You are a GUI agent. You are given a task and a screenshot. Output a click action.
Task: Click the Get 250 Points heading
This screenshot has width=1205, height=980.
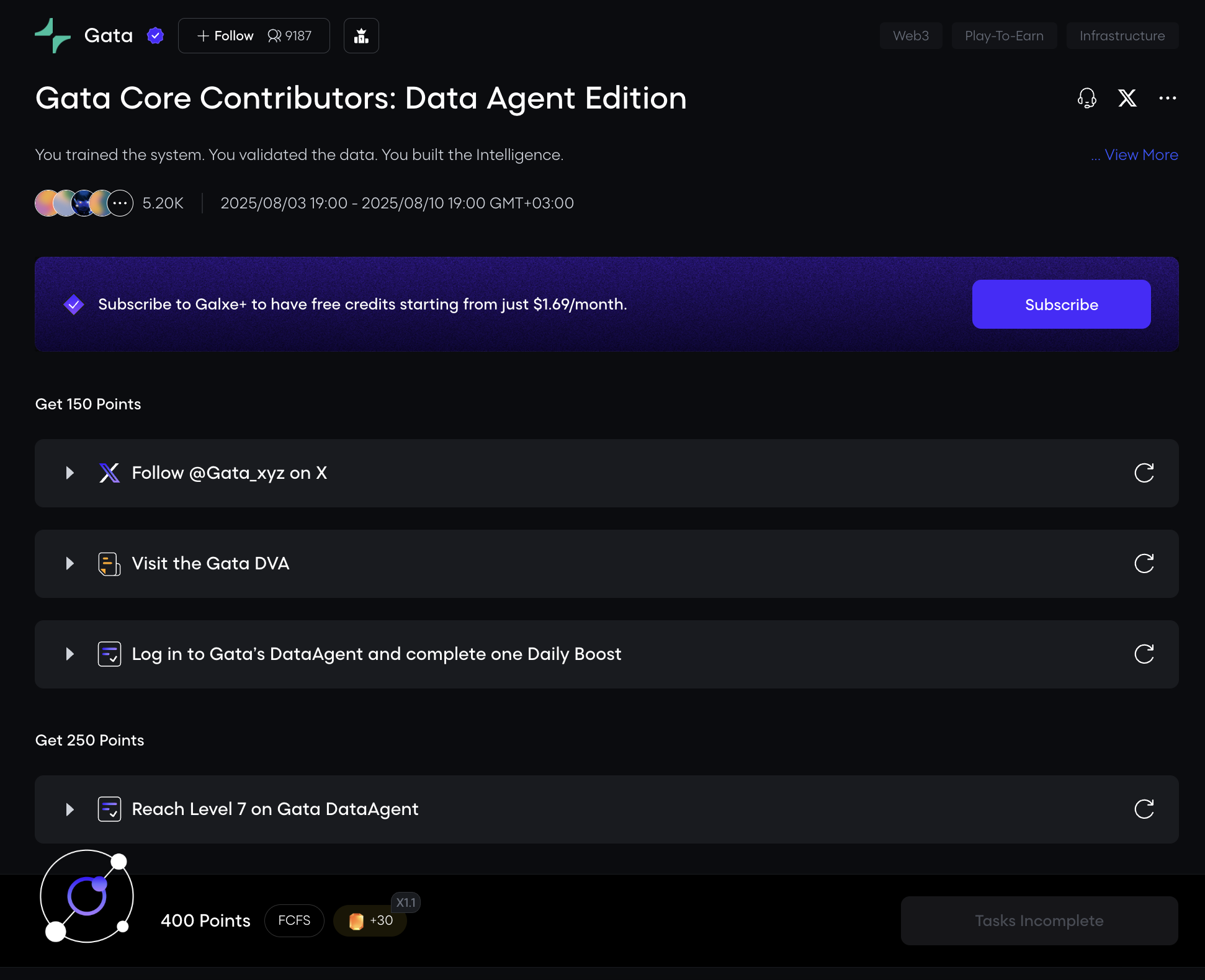click(x=89, y=740)
